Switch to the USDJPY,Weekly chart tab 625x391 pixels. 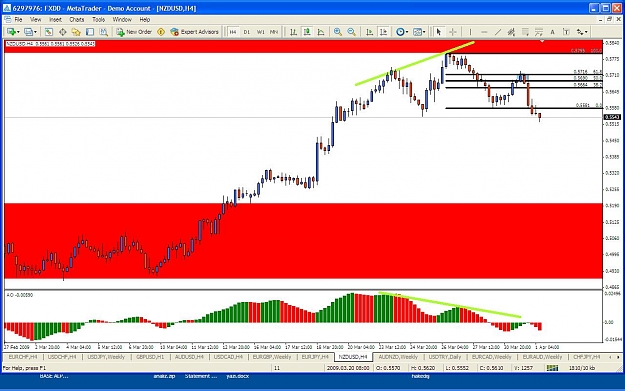click(x=106, y=357)
